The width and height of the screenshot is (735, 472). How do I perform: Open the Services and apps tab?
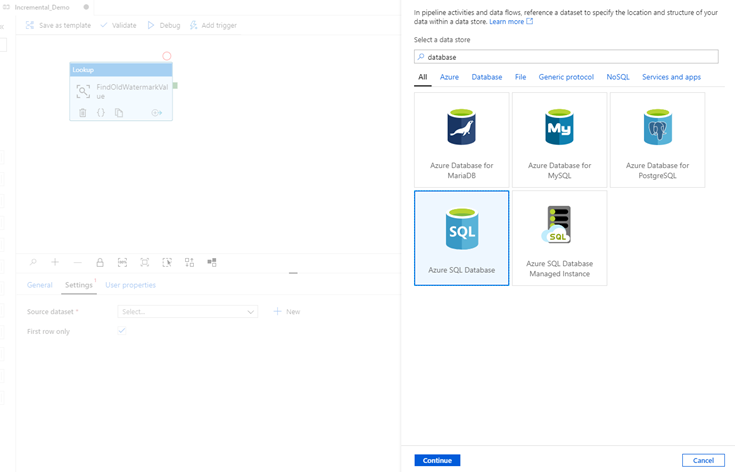coord(671,77)
